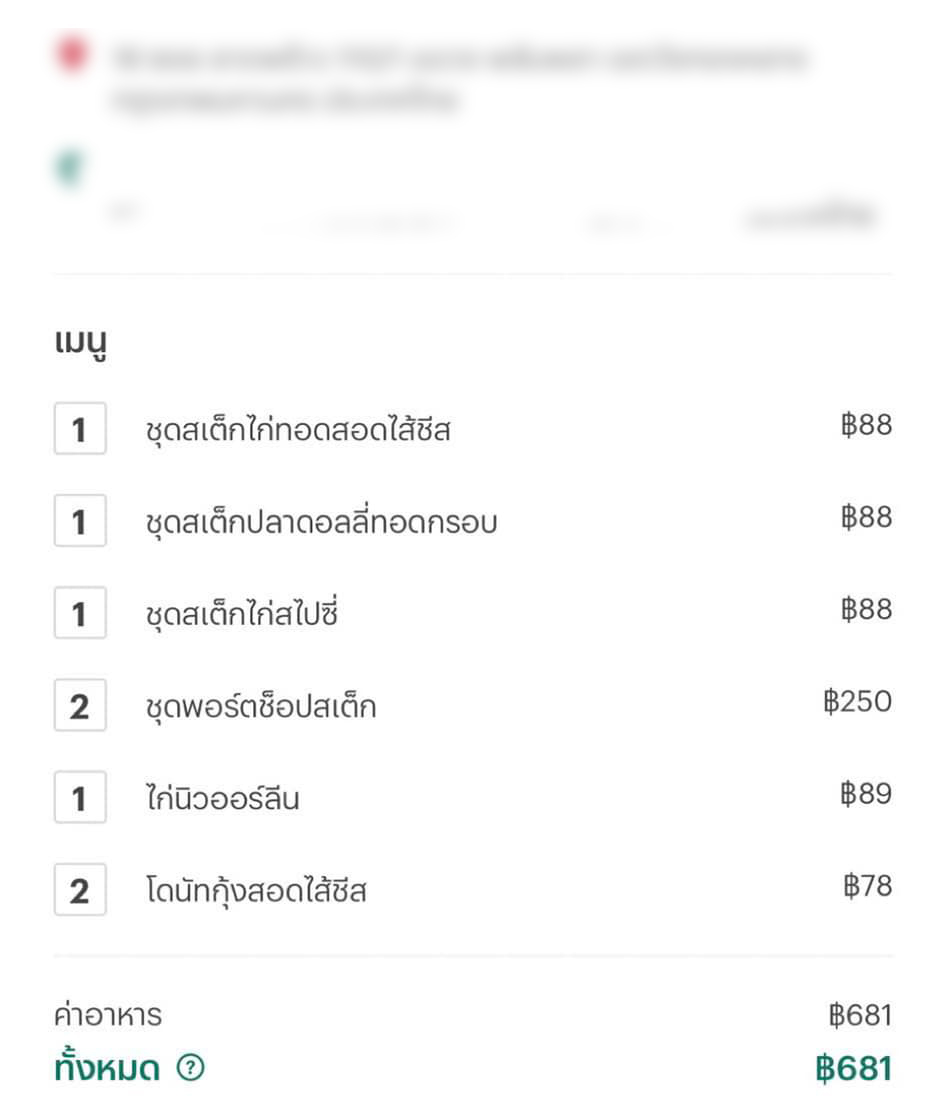Tap the โดนัทกุ้งสอดไส้ชีส item name
The width and height of the screenshot is (946, 1120).
coord(256,891)
